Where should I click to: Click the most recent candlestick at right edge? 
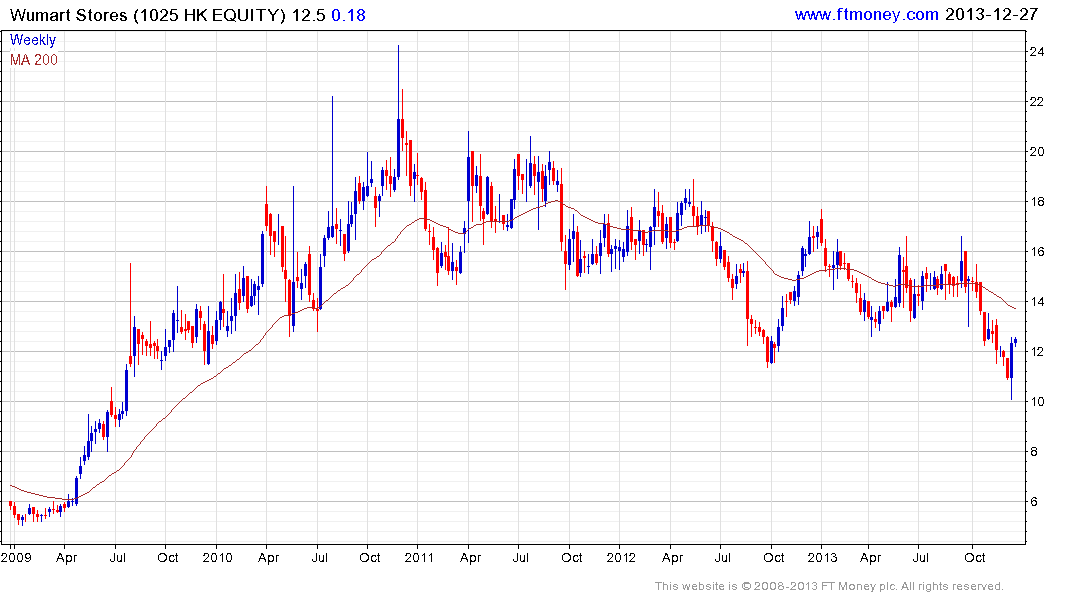(1016, 342)
